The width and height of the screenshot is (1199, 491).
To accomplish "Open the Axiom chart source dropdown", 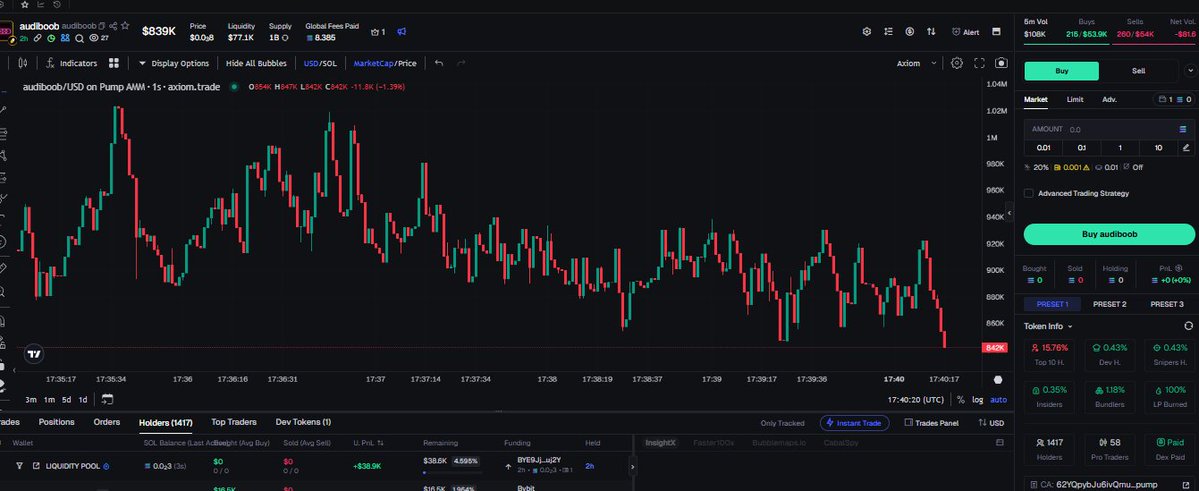I will click(x=916, y=63).
